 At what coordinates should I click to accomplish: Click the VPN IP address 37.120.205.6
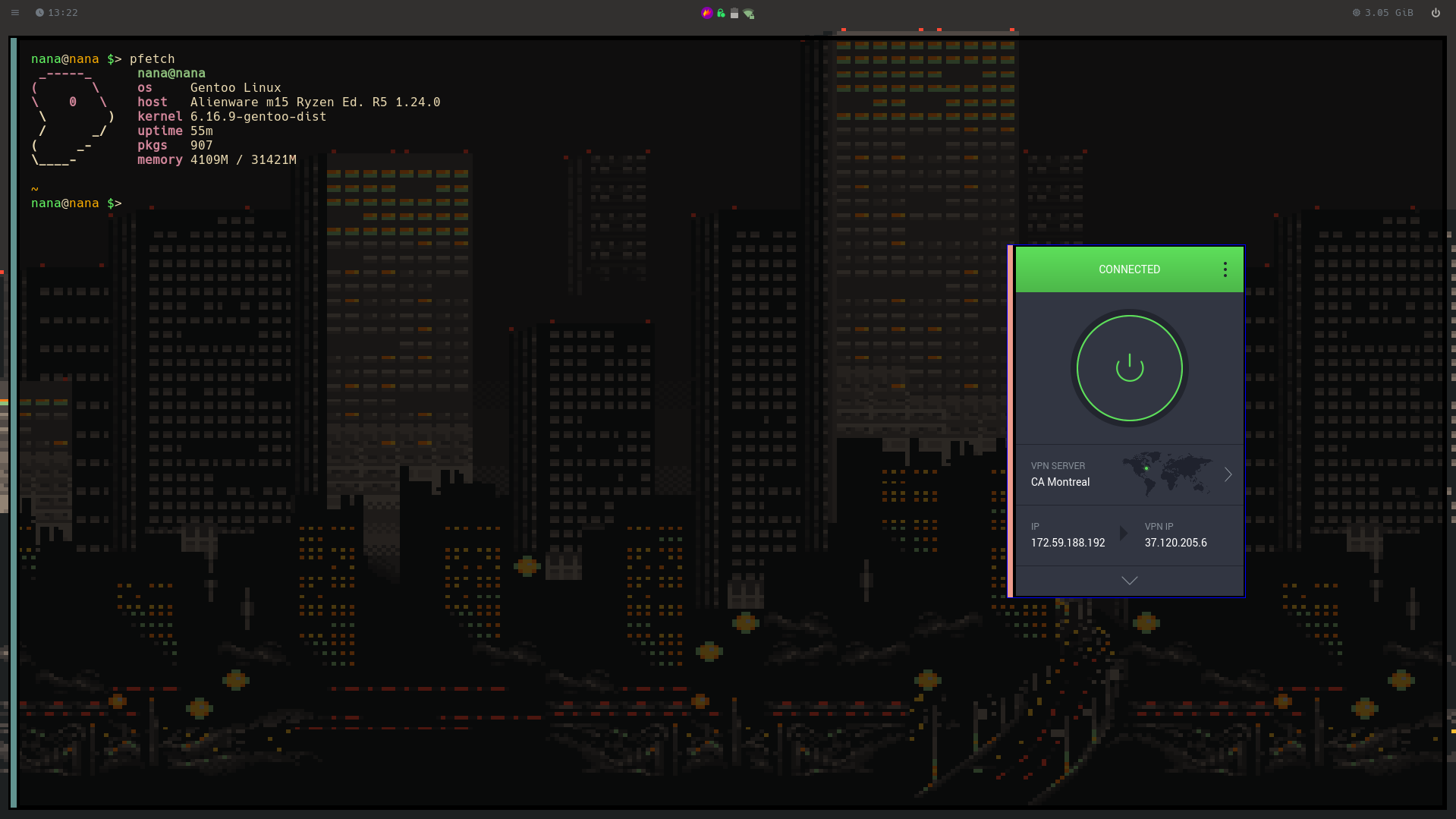[1175, 543]
